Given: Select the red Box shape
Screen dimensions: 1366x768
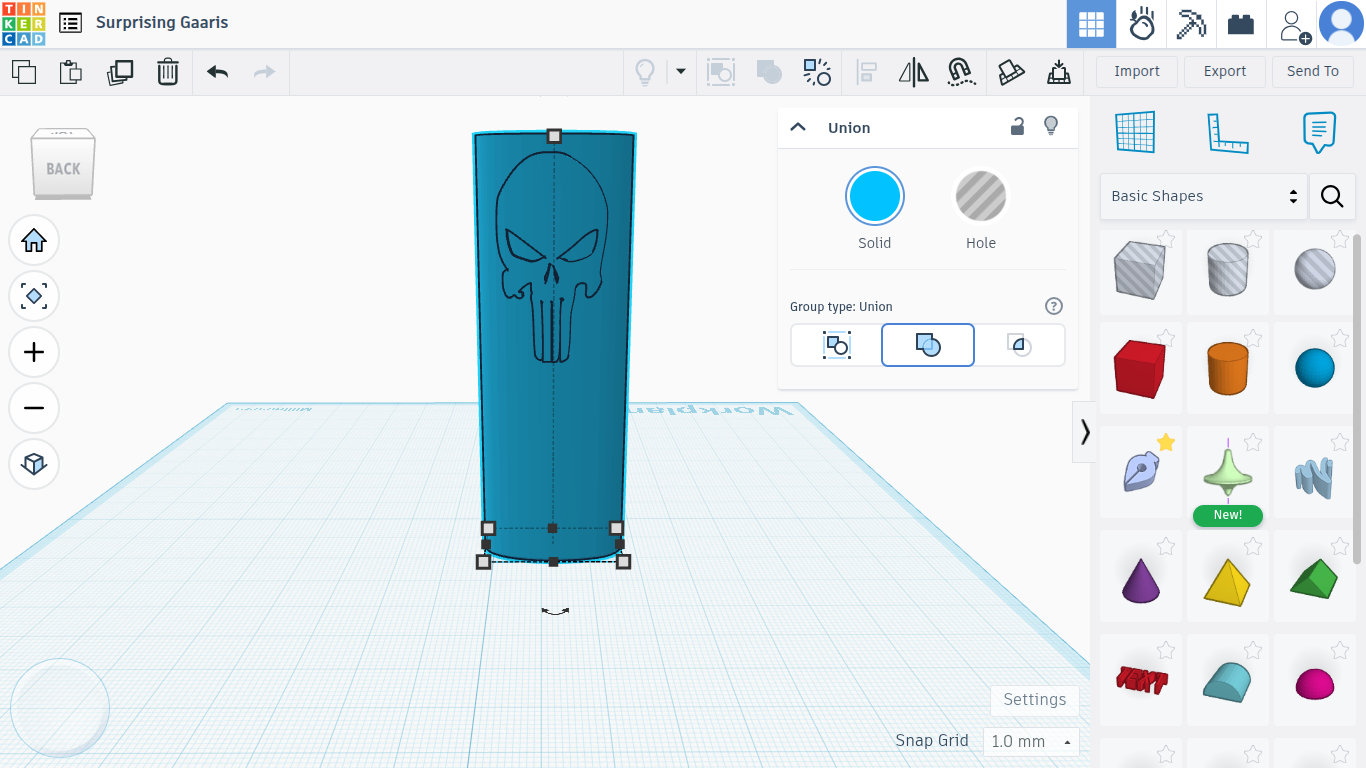Looking at the screenshot, I should 1140,367.
